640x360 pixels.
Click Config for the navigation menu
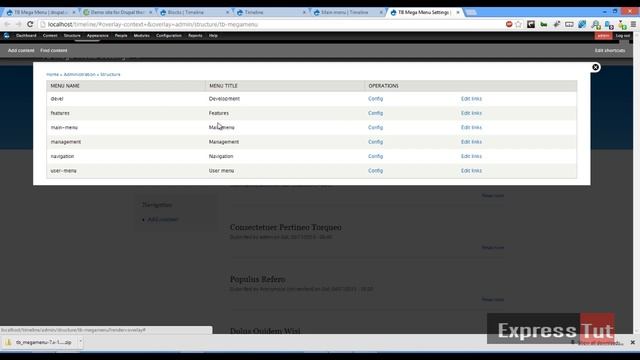376,156
